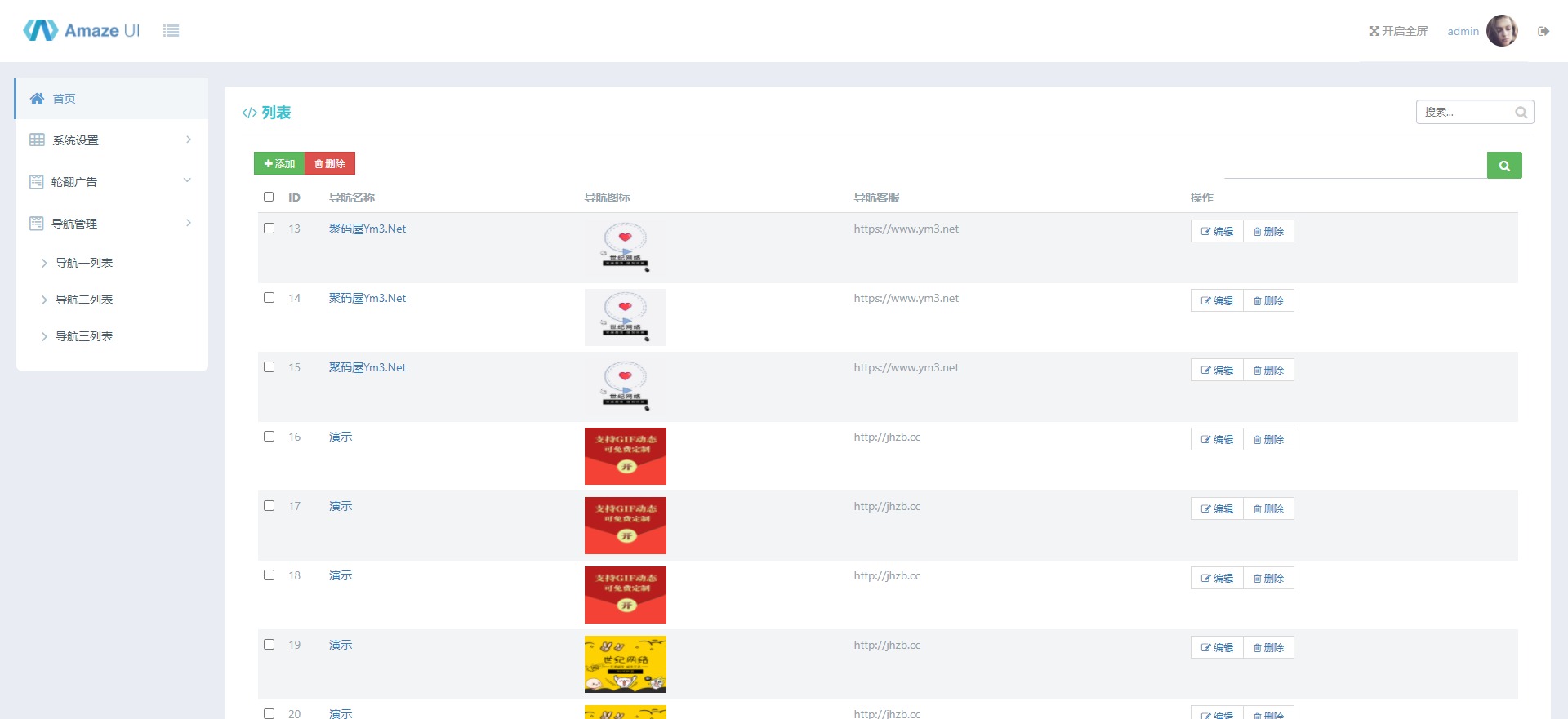1568x719 pixels.
Task: Check the checkbox for row ID 17
Action: click(x=269, y=505)
